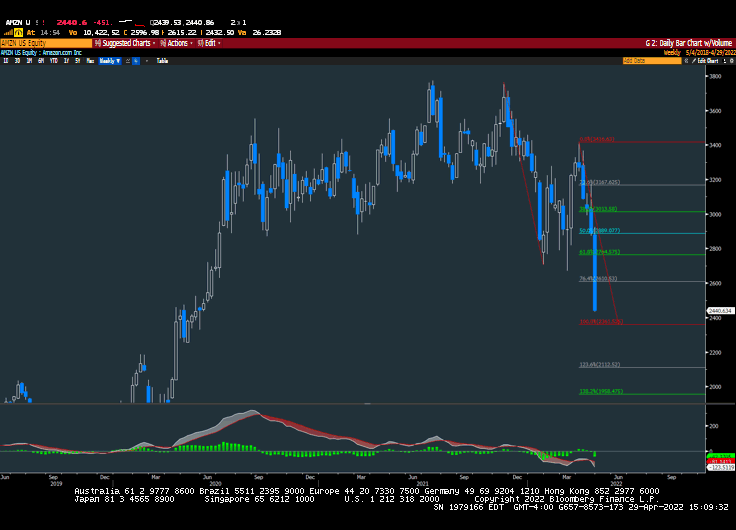Select the 61.8%(2764.575) Fibonacci level label
Screen dimensions: 736x530
(599, 252)
